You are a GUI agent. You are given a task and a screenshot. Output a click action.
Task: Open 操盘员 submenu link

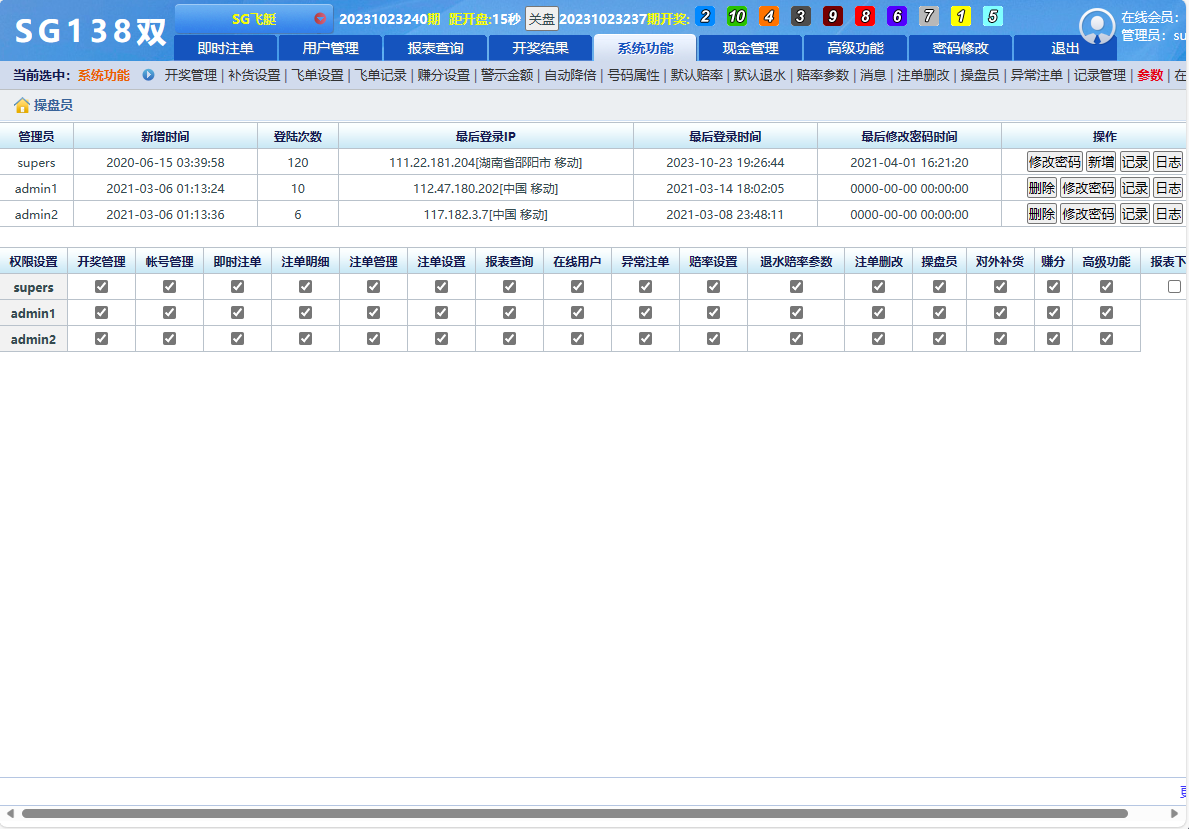coord(980,75)
